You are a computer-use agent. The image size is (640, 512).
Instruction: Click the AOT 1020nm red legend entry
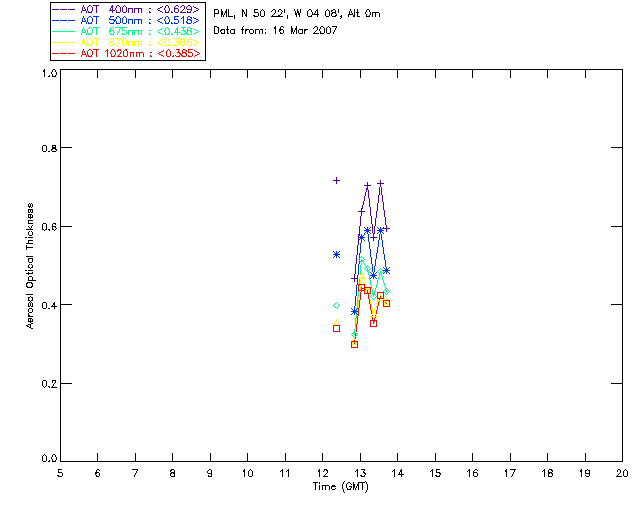click(126, 53)
